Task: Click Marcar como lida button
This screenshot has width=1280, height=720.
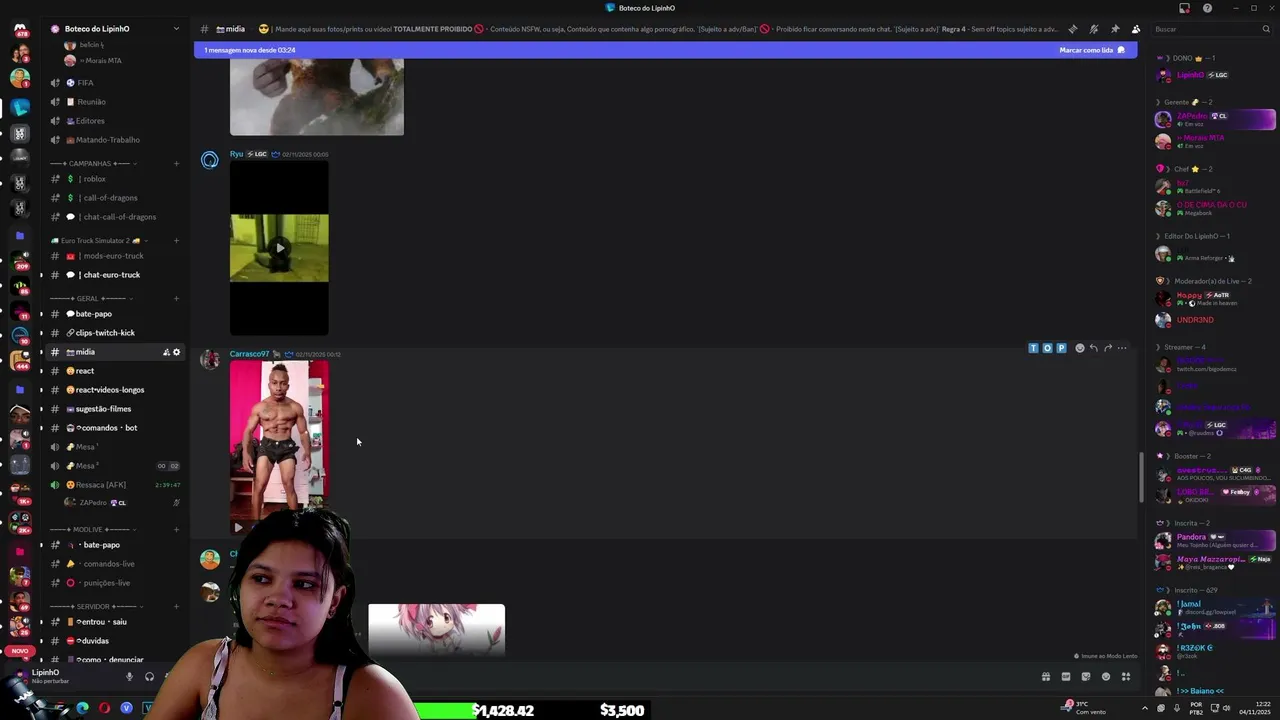Action: pos(1092,50)
